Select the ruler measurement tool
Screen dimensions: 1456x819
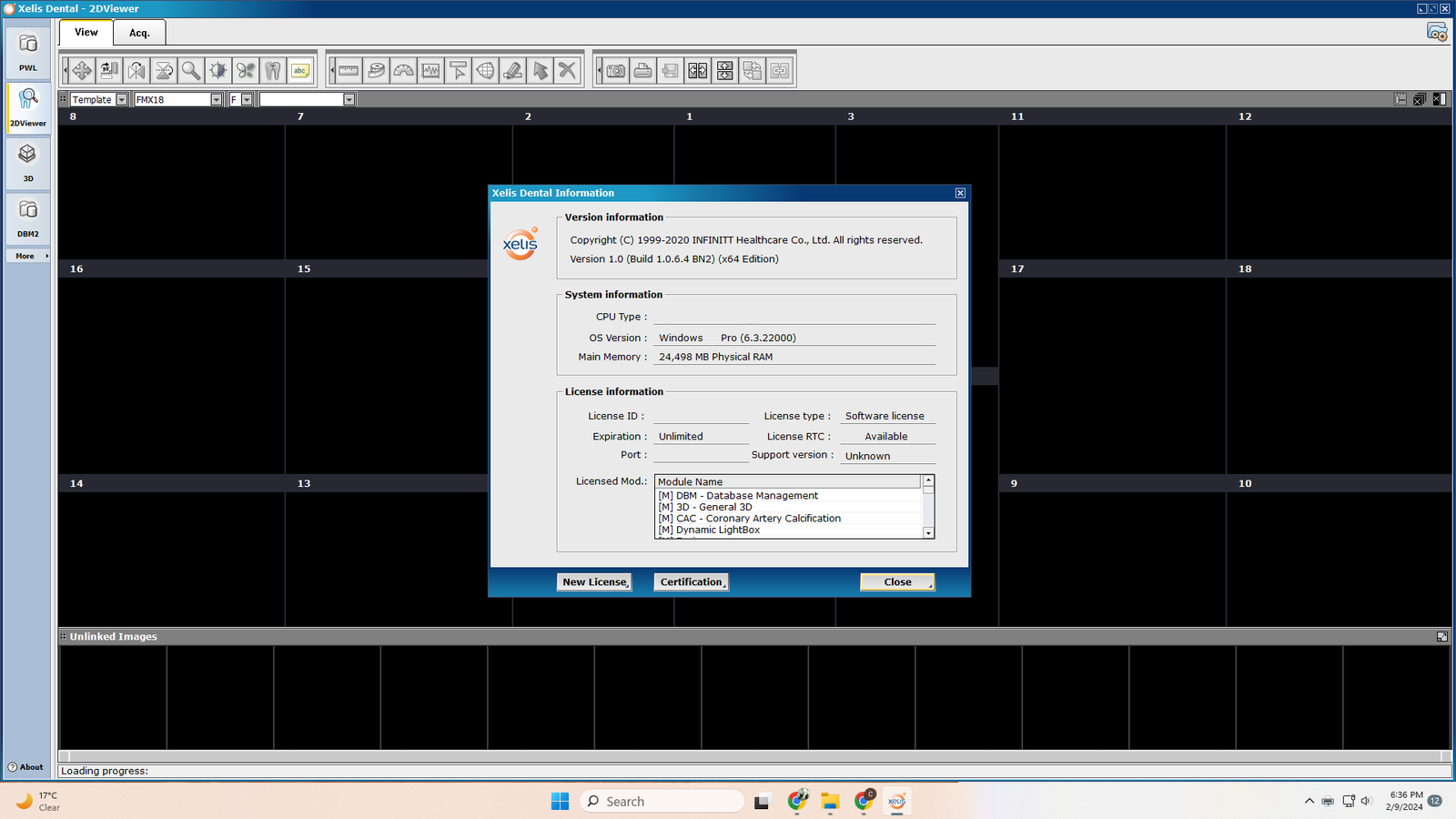click(349, 70)
